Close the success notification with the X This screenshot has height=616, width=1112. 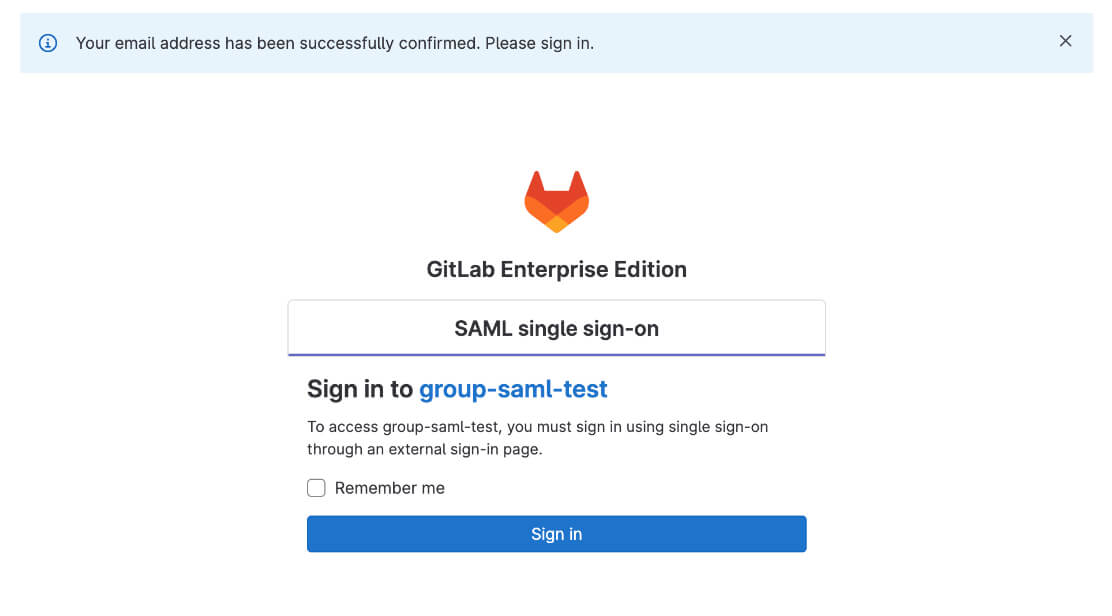pyautogui.click(x=1065, y=41)
